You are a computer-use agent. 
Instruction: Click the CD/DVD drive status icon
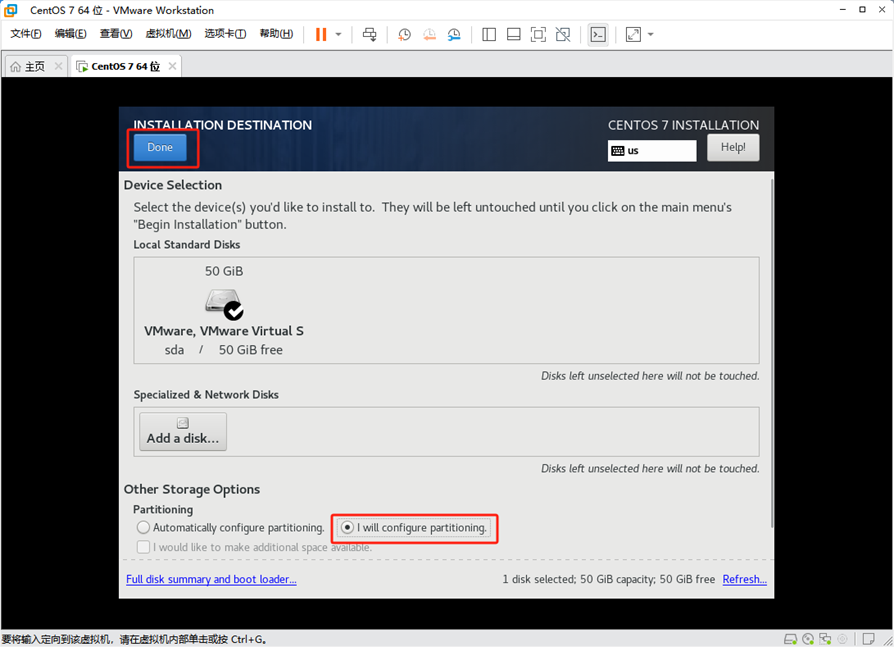click(x=808, y=639)
